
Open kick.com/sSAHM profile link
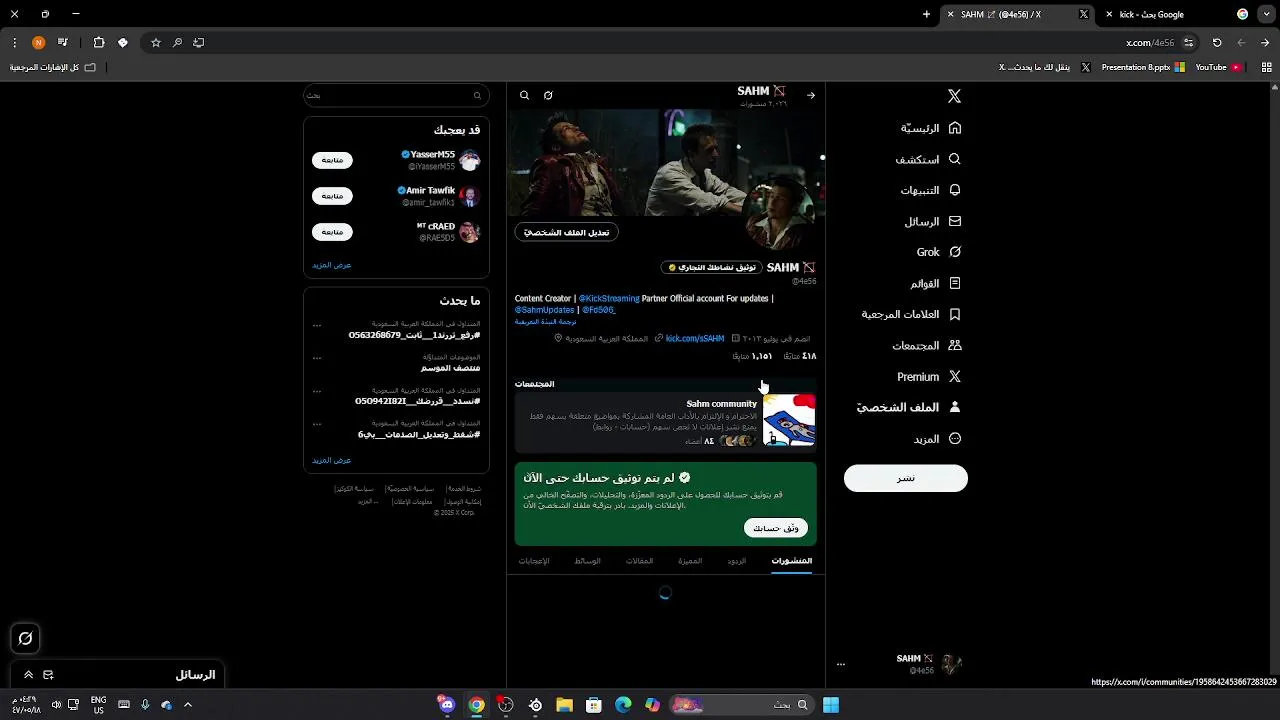point(695,338)
